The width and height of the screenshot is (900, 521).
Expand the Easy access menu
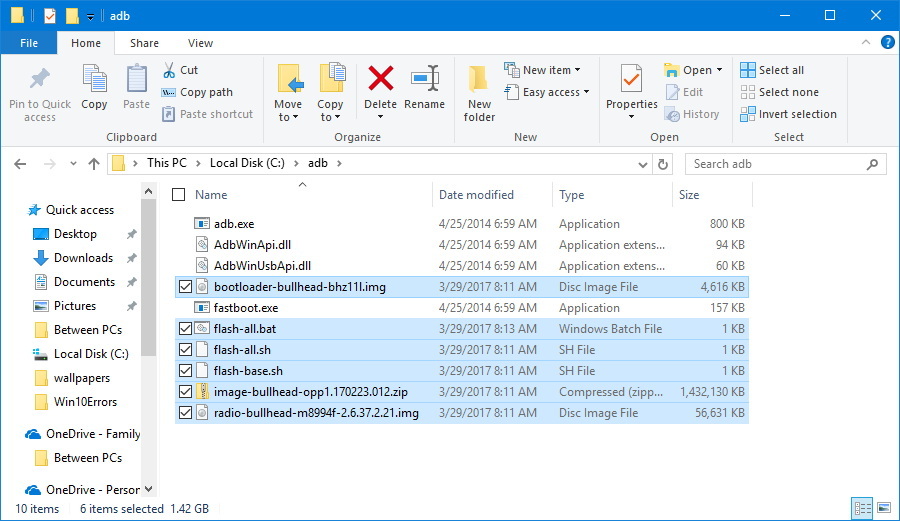tap(547, 92)
